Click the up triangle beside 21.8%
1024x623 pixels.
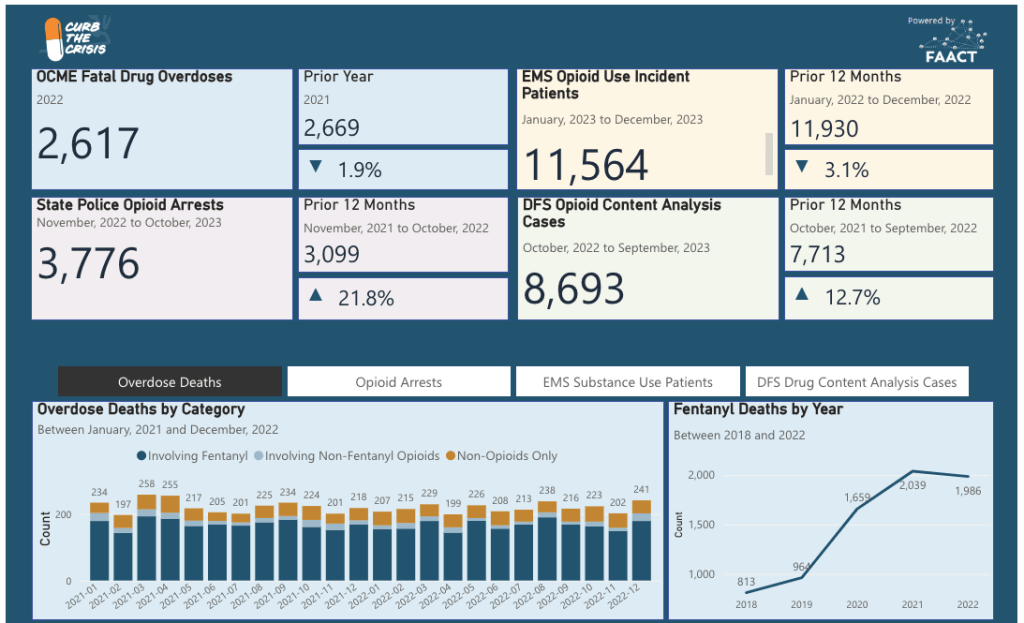click(x=316, y=297)
